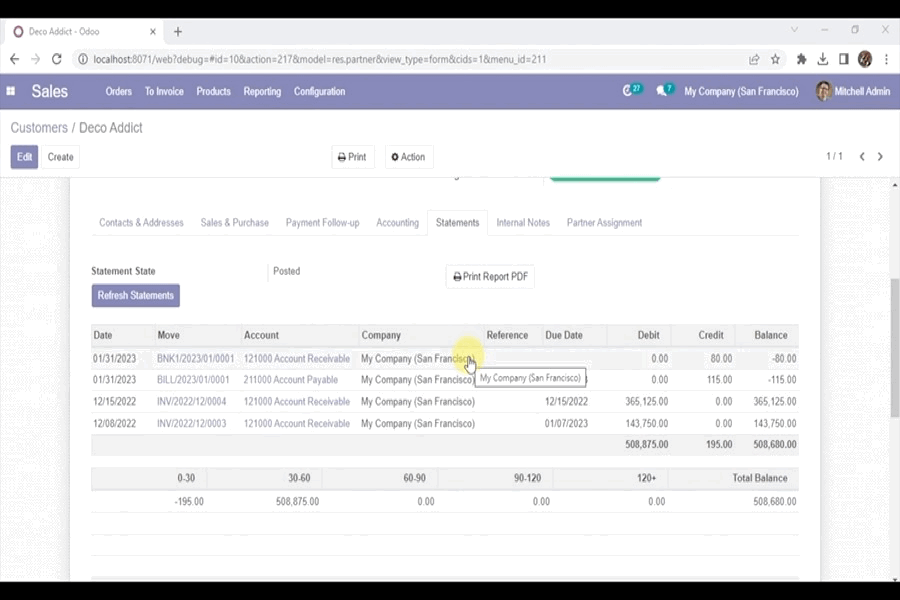Go back to Customers breadcrumb
The height and width of the screenshot is (600, 900).
click(x=39, y=127)
